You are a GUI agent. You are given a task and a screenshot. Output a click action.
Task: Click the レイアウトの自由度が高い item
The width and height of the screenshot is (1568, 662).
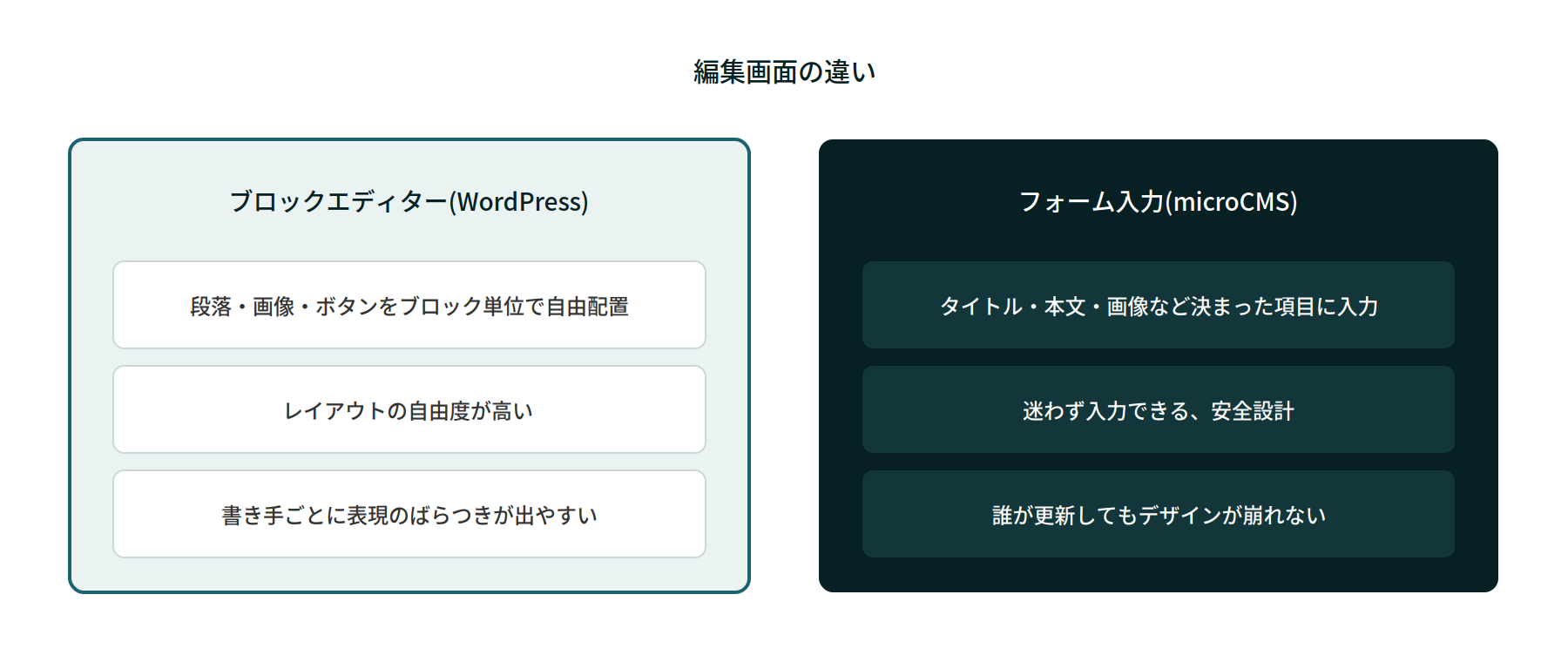pyautogui.click(x=409, y=409)
